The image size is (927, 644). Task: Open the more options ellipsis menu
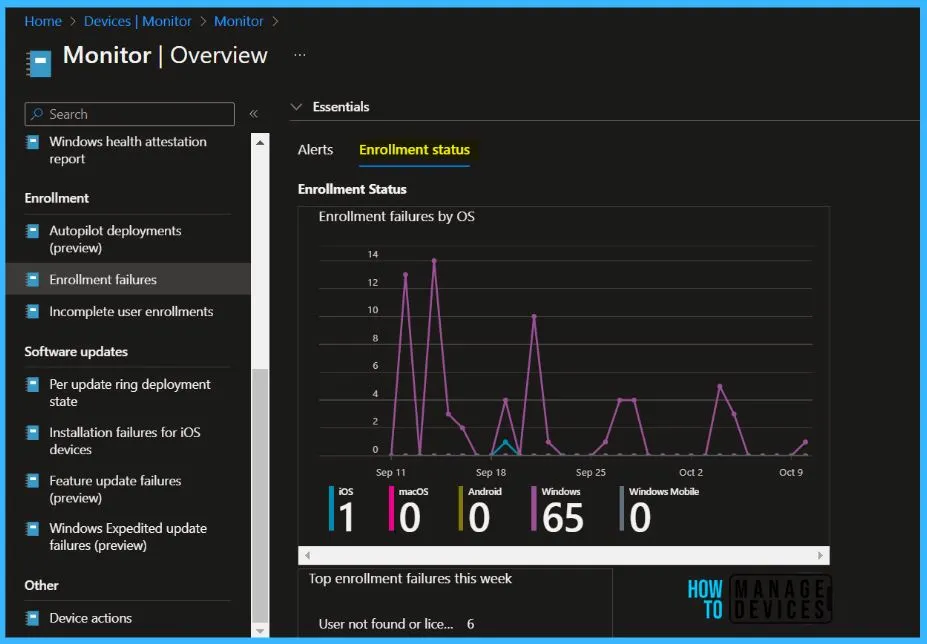click(300, 55)
